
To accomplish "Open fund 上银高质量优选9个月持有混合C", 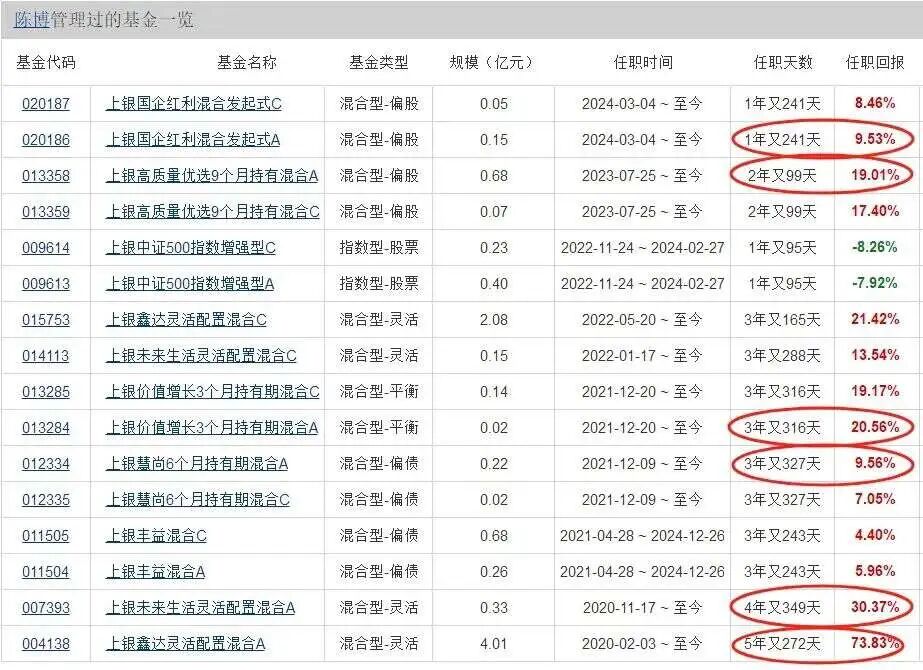I will 213,212.
